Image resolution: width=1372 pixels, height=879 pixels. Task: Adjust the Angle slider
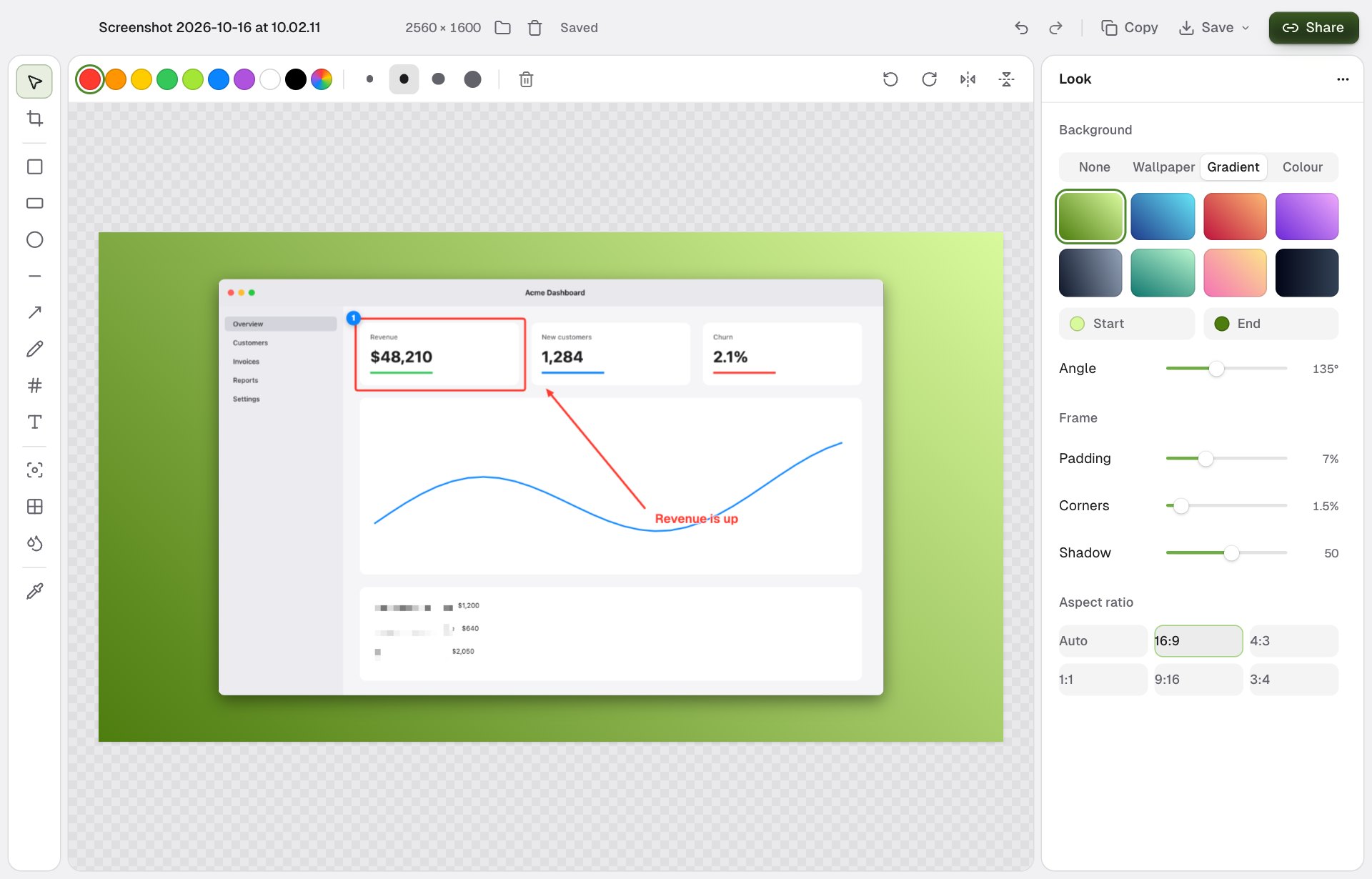click(x=1226, y=369)
